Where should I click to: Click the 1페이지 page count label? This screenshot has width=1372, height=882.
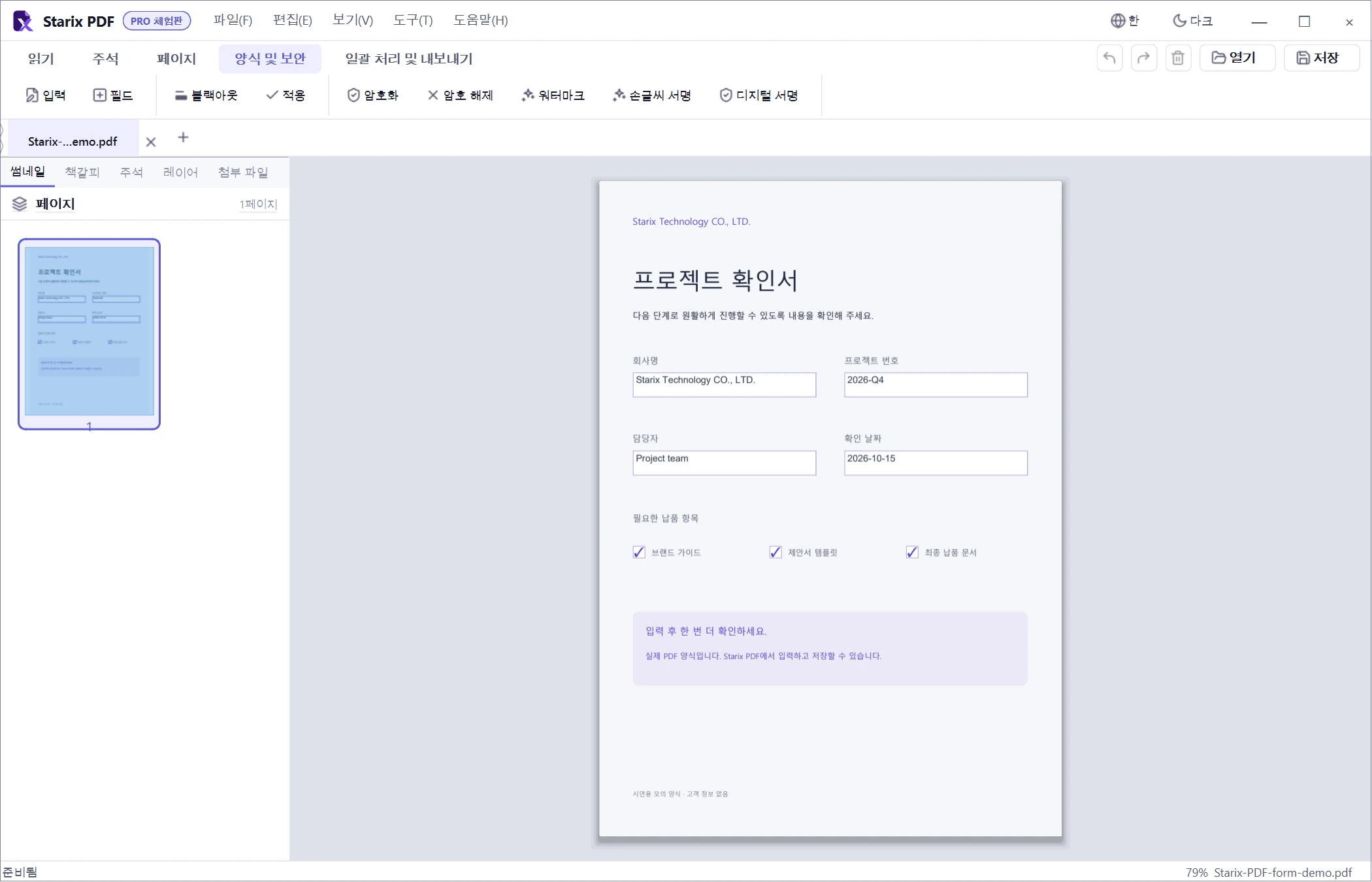tap(258, 204)
